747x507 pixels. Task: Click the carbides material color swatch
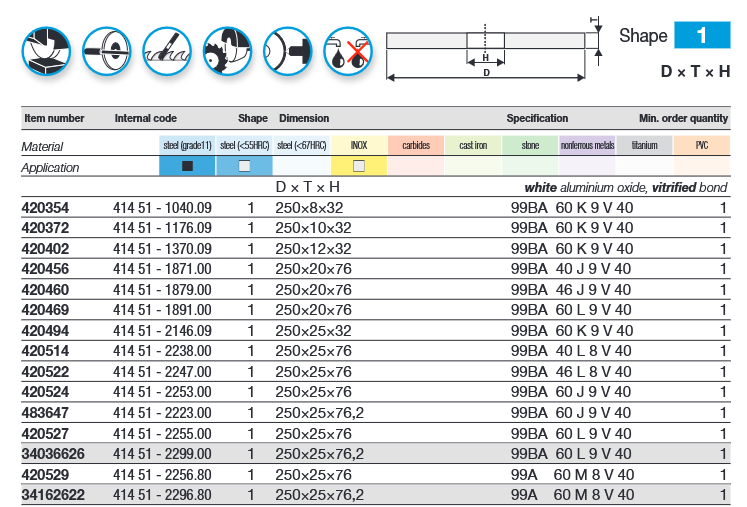click(x=416, y=146)
